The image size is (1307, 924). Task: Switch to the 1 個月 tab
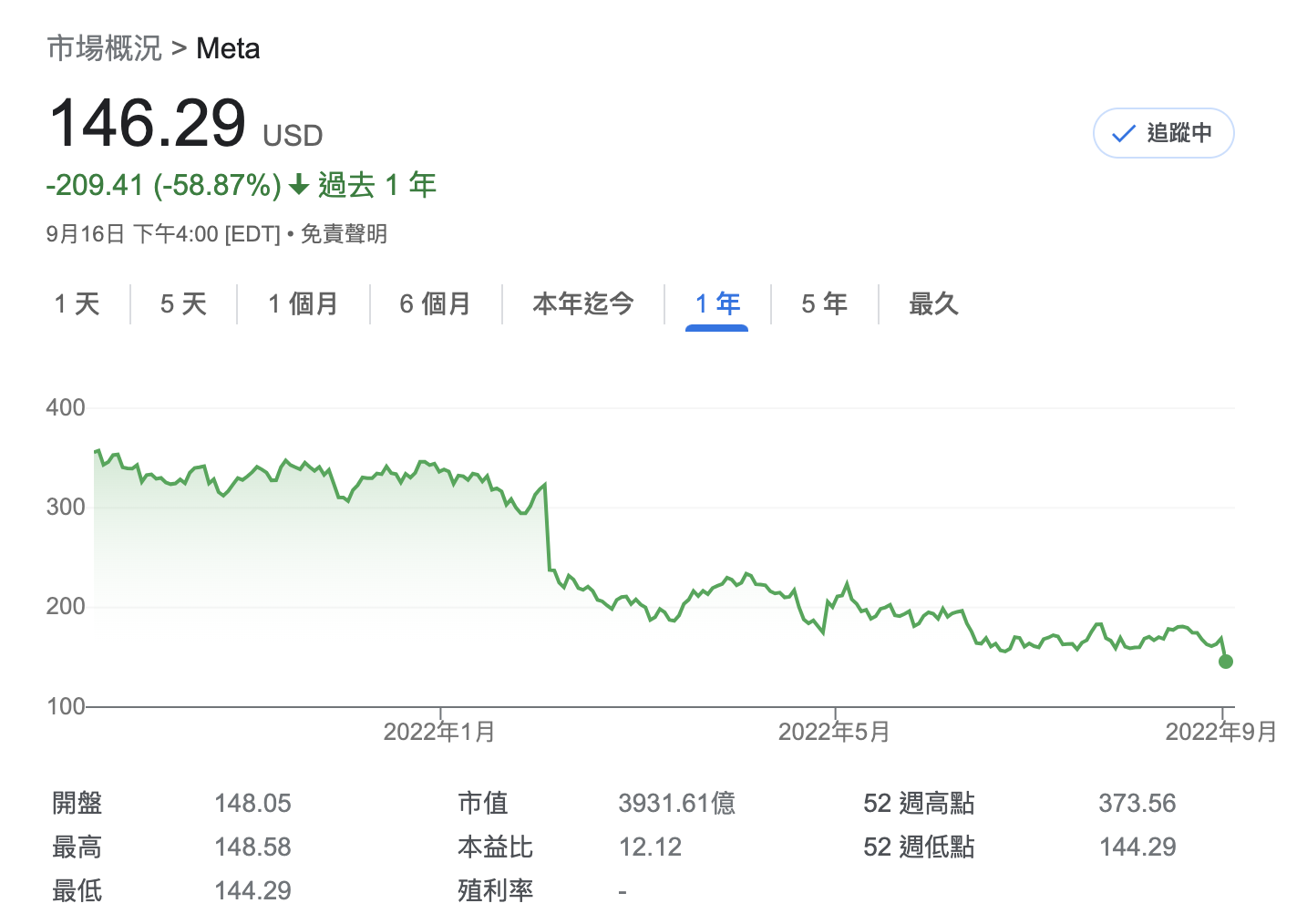coord(304,303)
